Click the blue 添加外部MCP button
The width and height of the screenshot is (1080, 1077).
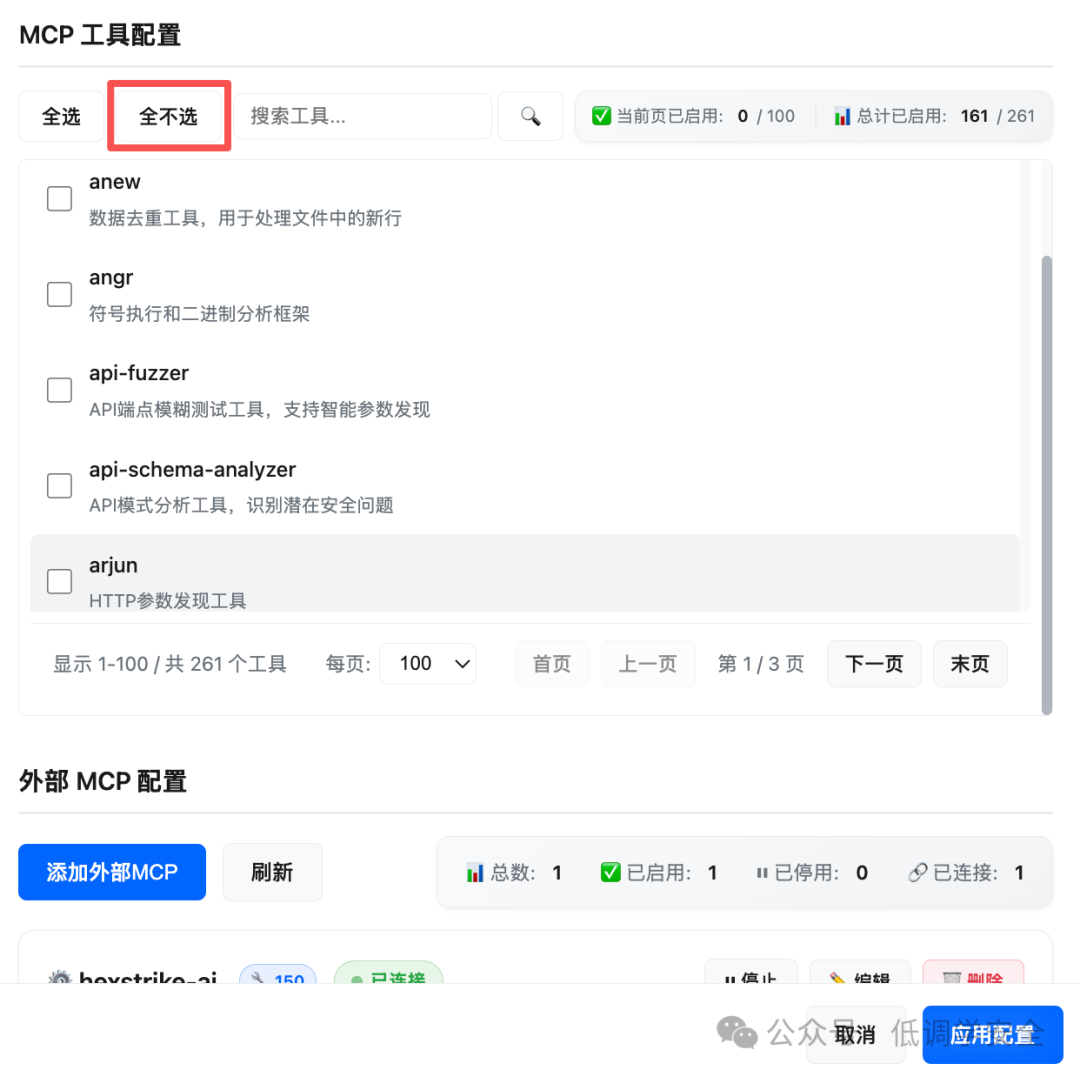(x=112, y=872)
